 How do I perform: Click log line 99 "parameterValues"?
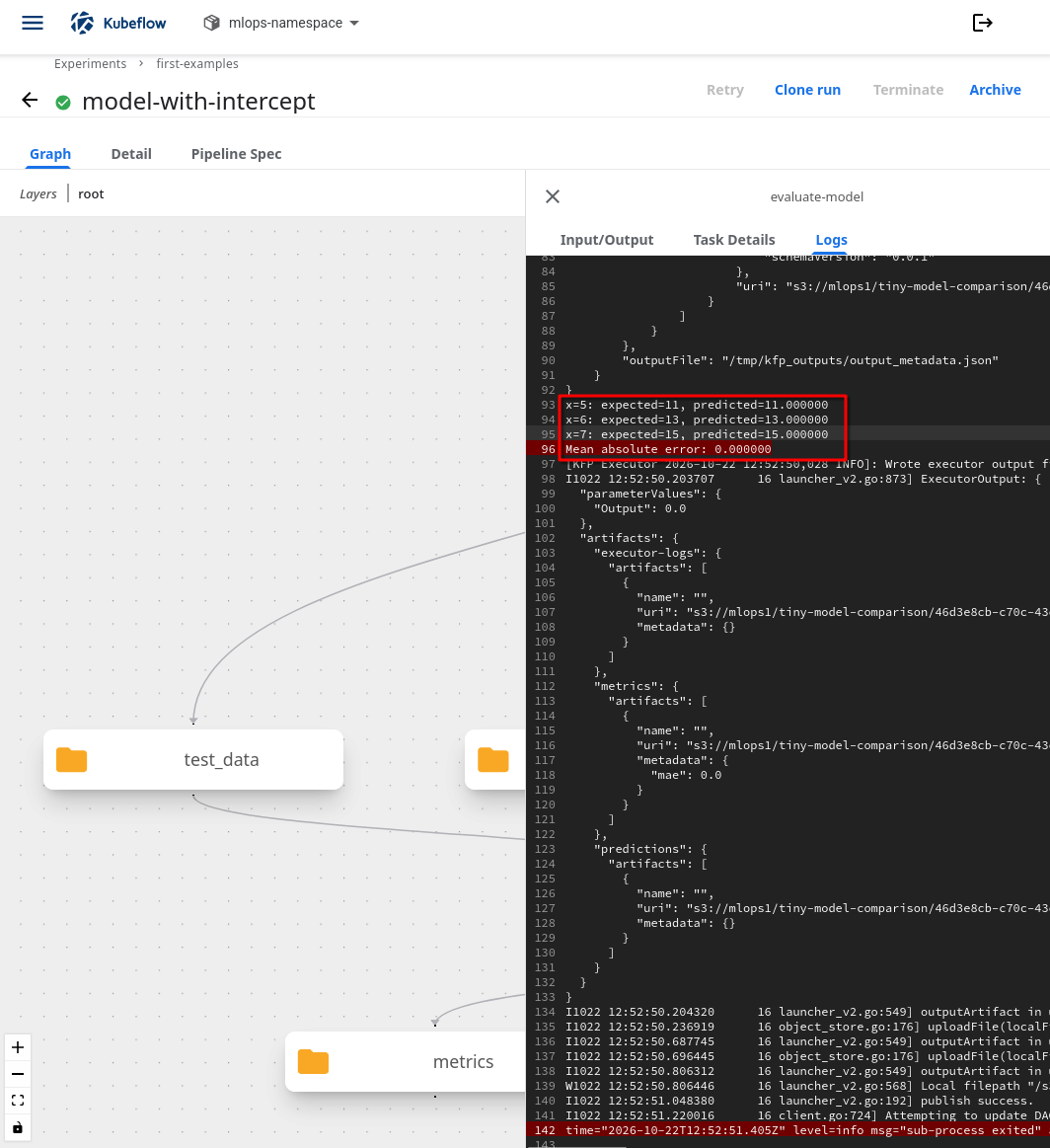click(x=650, y=494)
